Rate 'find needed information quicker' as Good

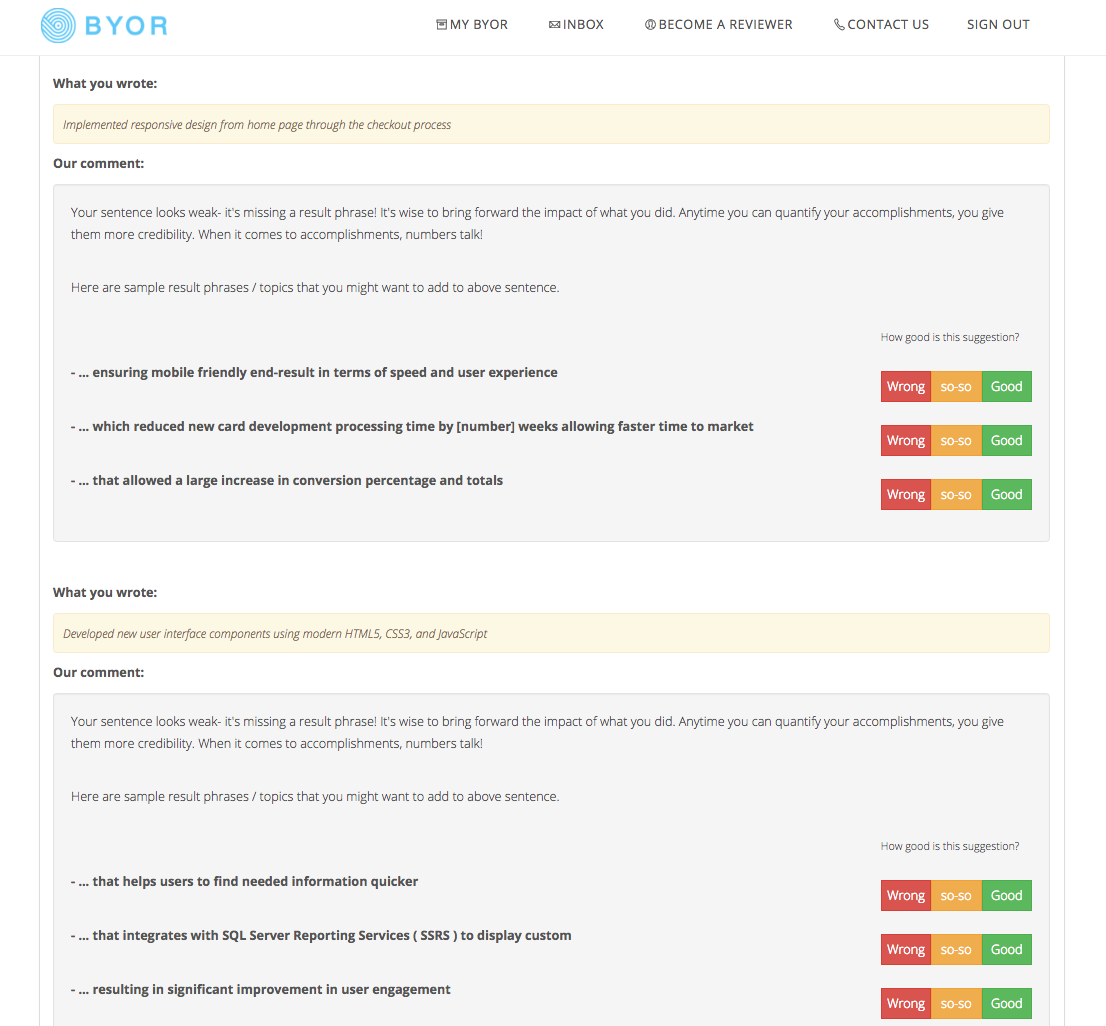pyautogui.click(x=1007, y=896)
